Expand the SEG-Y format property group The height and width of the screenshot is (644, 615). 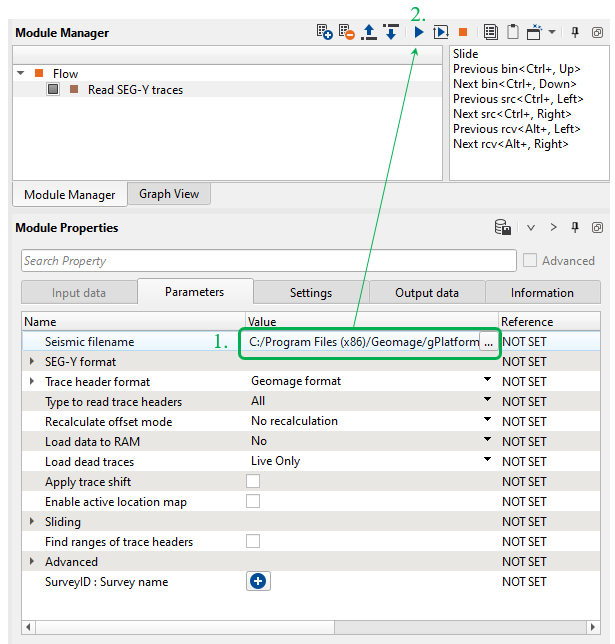pyautogui.click(x=32, y=361)
